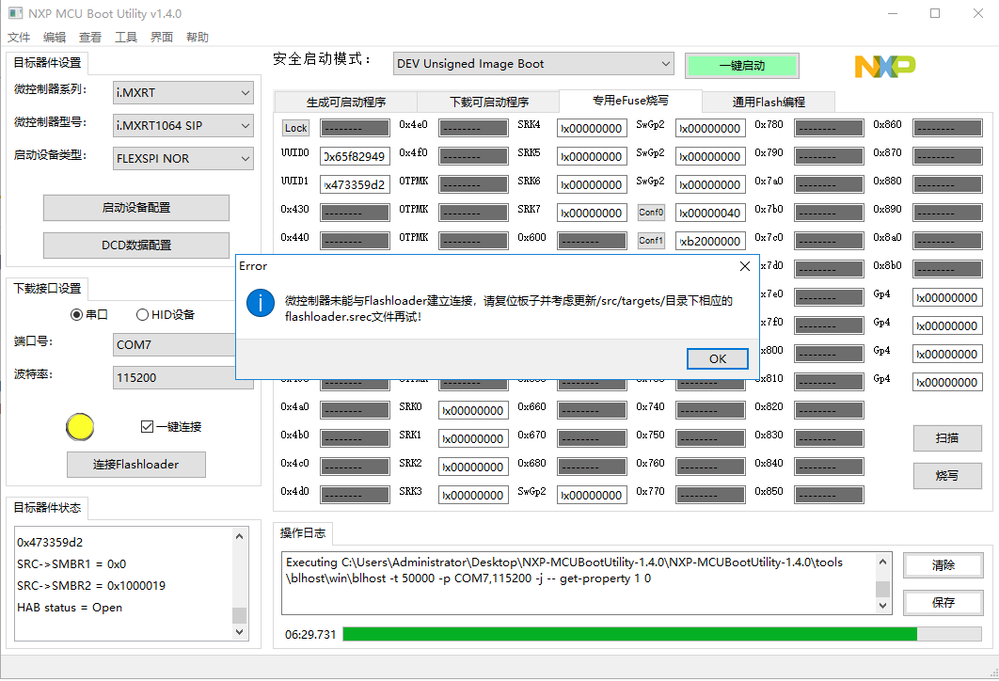Click 'SRC->SMBR2 = 0x1000019' status line

point(91,585)
